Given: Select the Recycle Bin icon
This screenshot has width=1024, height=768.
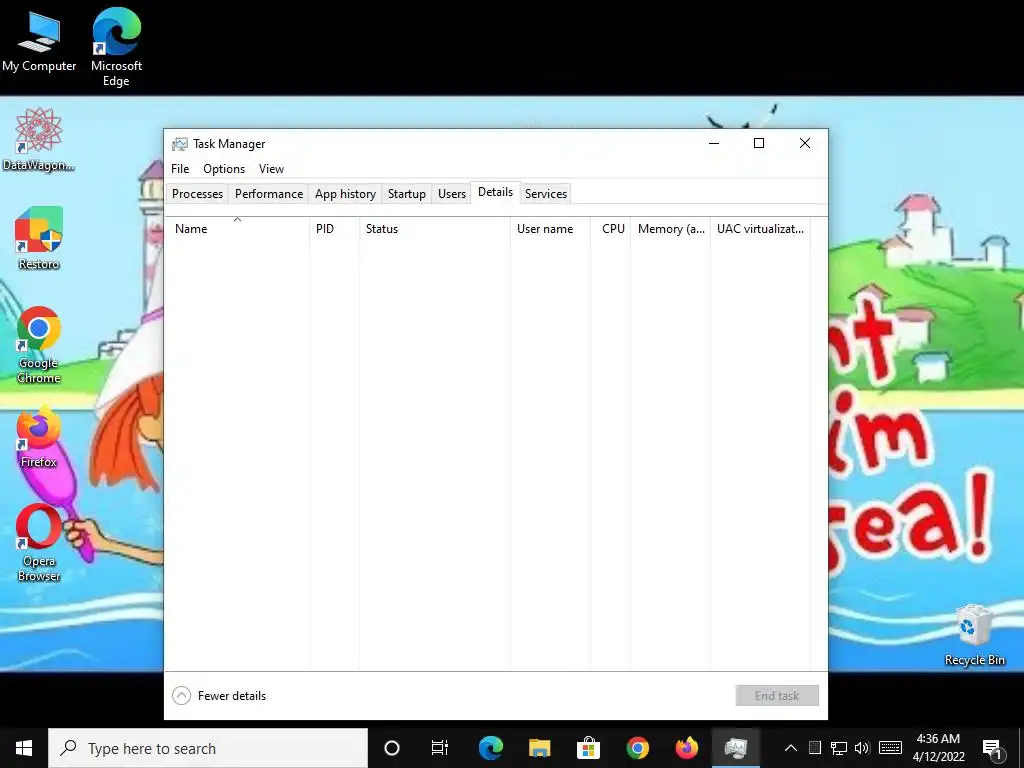Looking at the screenshot, I should (x=974, y=635).
